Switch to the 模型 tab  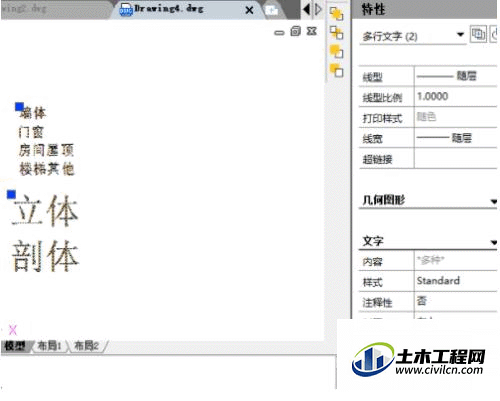pos(15,346)
